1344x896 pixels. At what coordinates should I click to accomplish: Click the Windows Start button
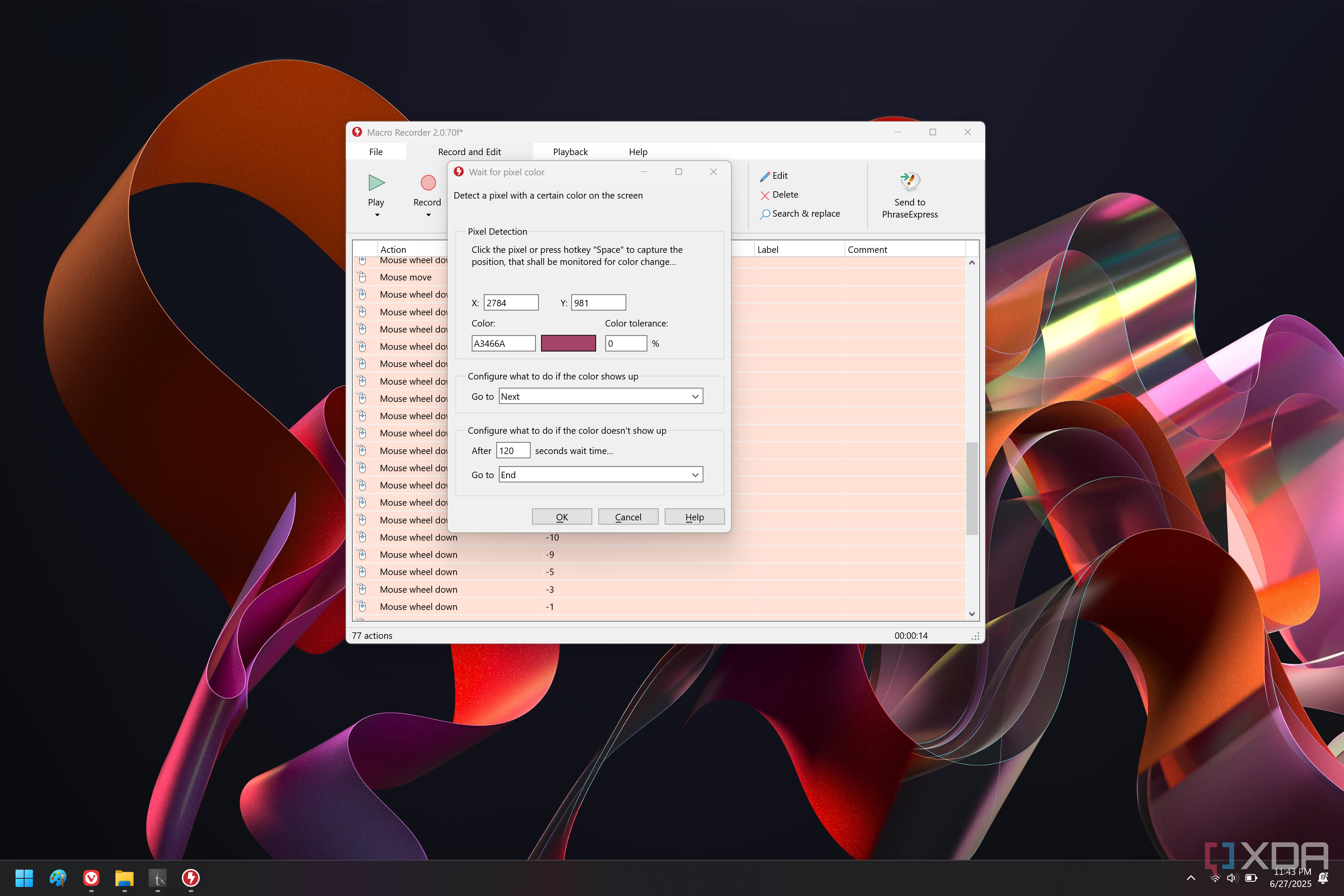point(24,878)
